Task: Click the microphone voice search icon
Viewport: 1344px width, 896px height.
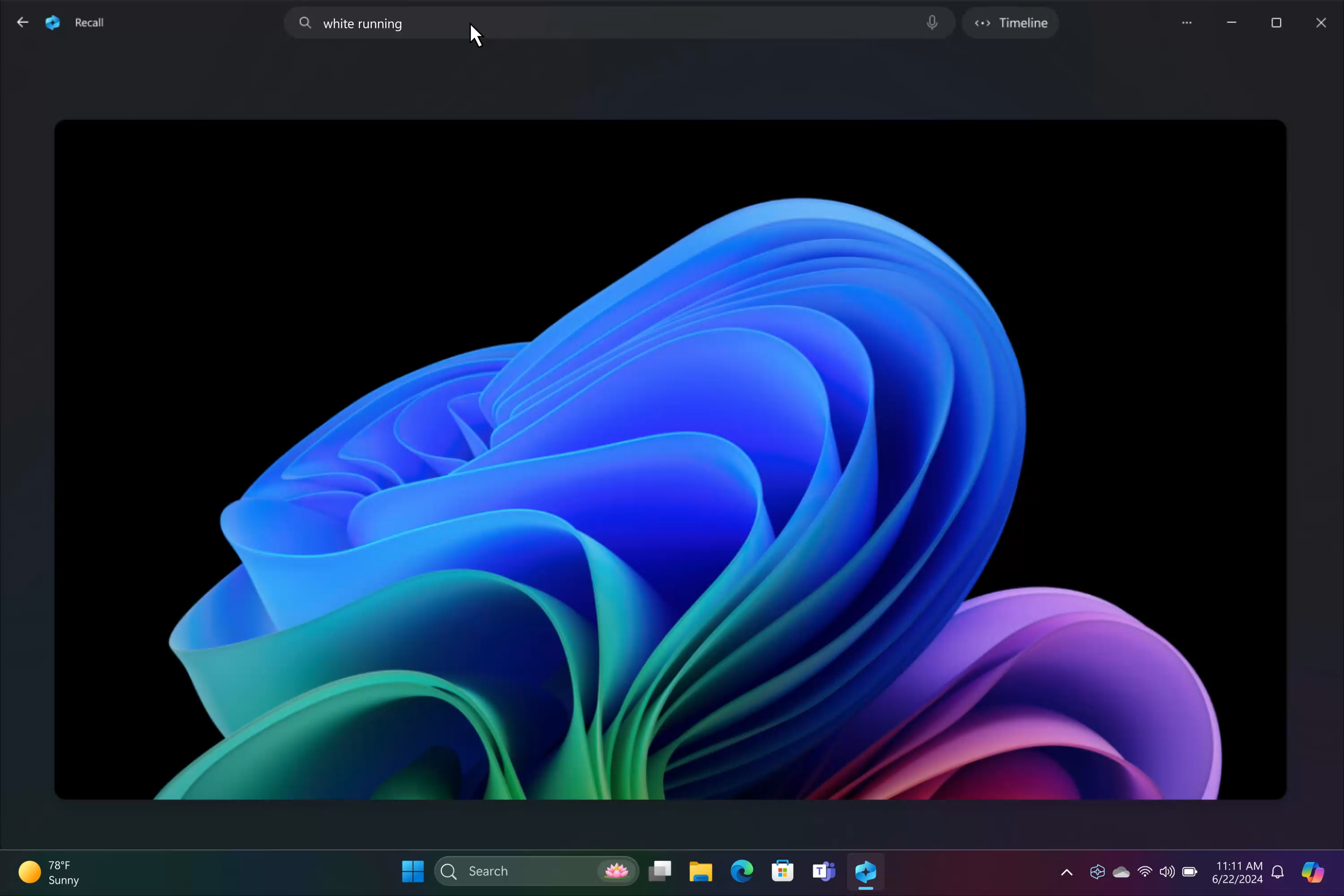Action: (x=931, y=23)
